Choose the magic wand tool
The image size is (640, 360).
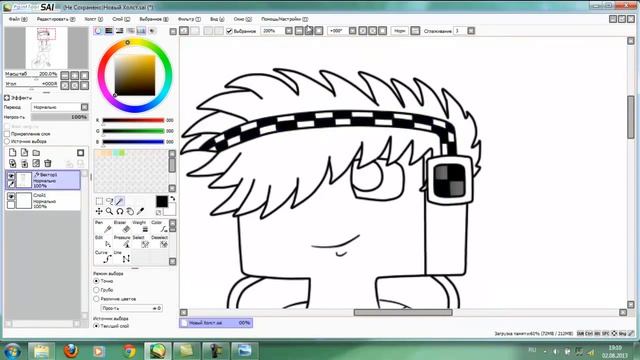point(120,201)
